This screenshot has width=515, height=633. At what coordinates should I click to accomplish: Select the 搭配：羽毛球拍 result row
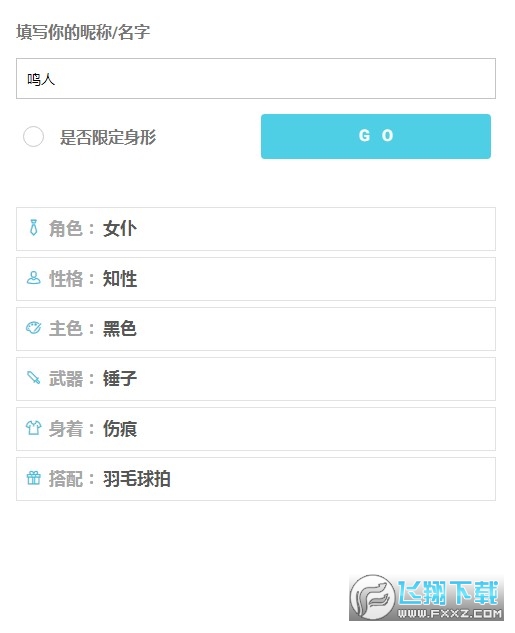pos(256,479)
